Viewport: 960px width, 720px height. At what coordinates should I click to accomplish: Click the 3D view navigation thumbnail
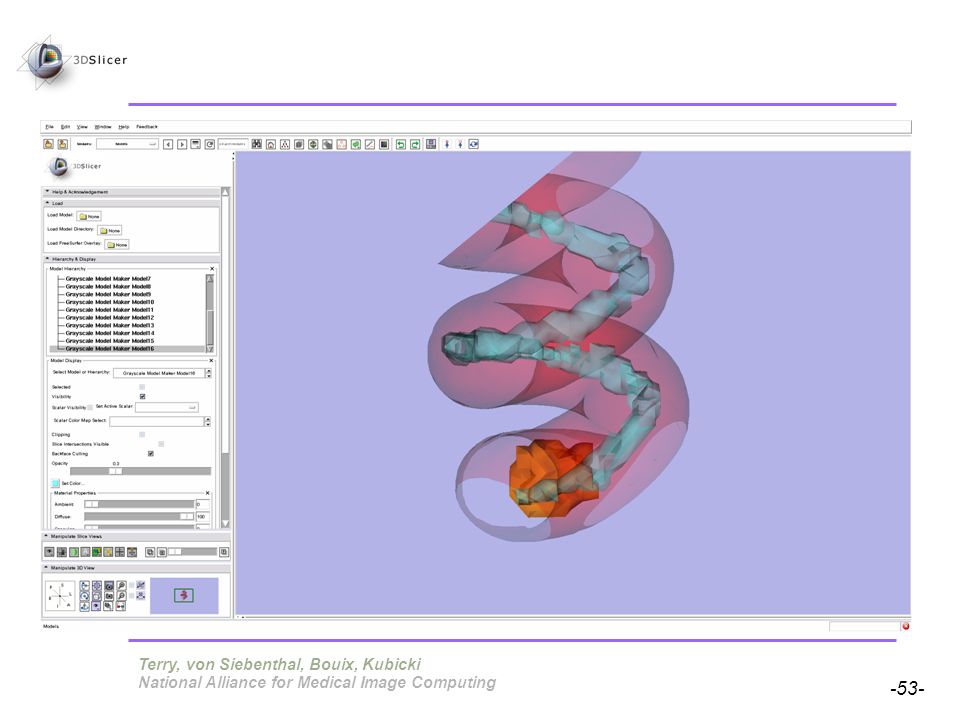click(x=184, y=595)
